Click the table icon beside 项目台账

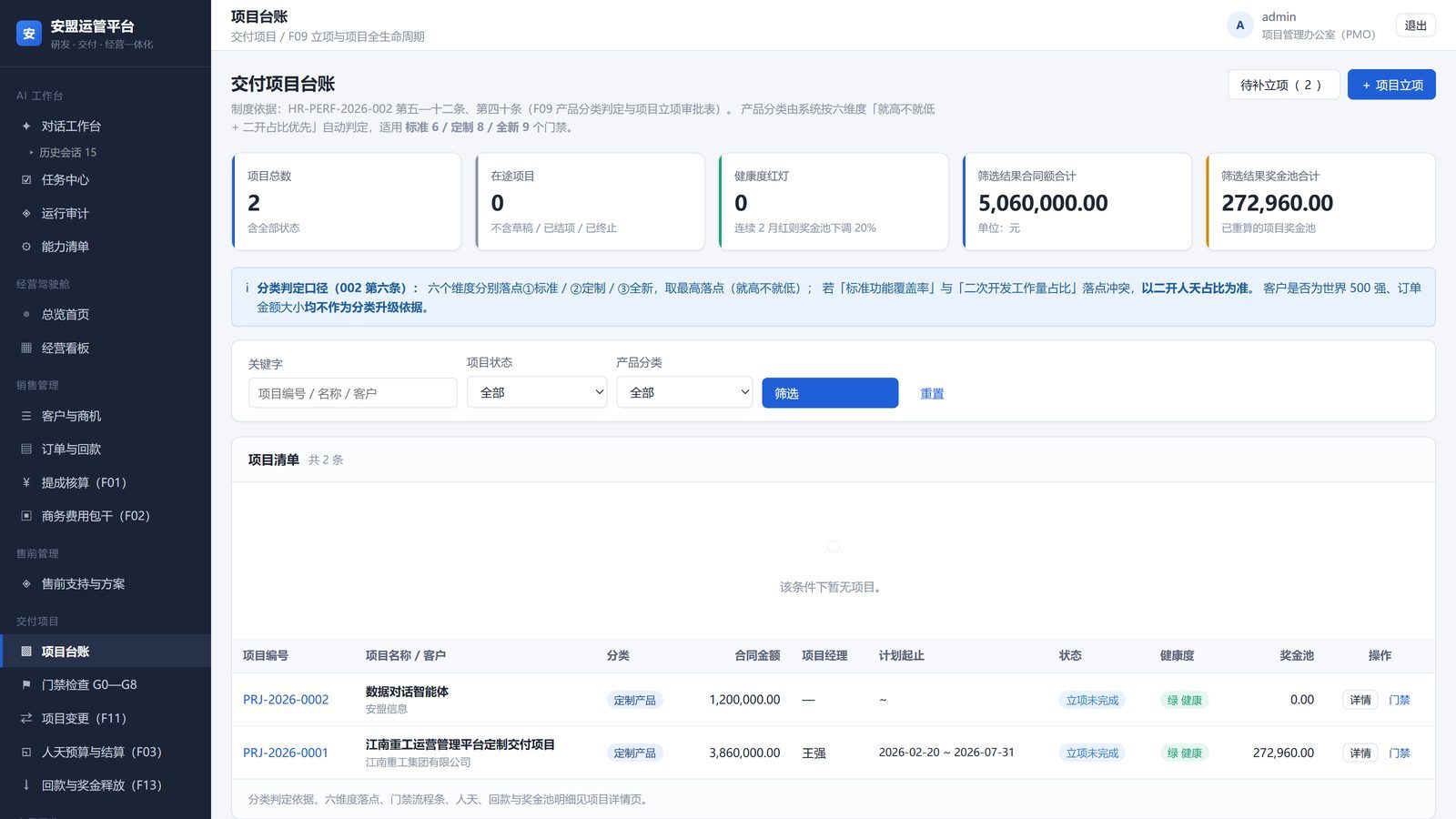26,652
